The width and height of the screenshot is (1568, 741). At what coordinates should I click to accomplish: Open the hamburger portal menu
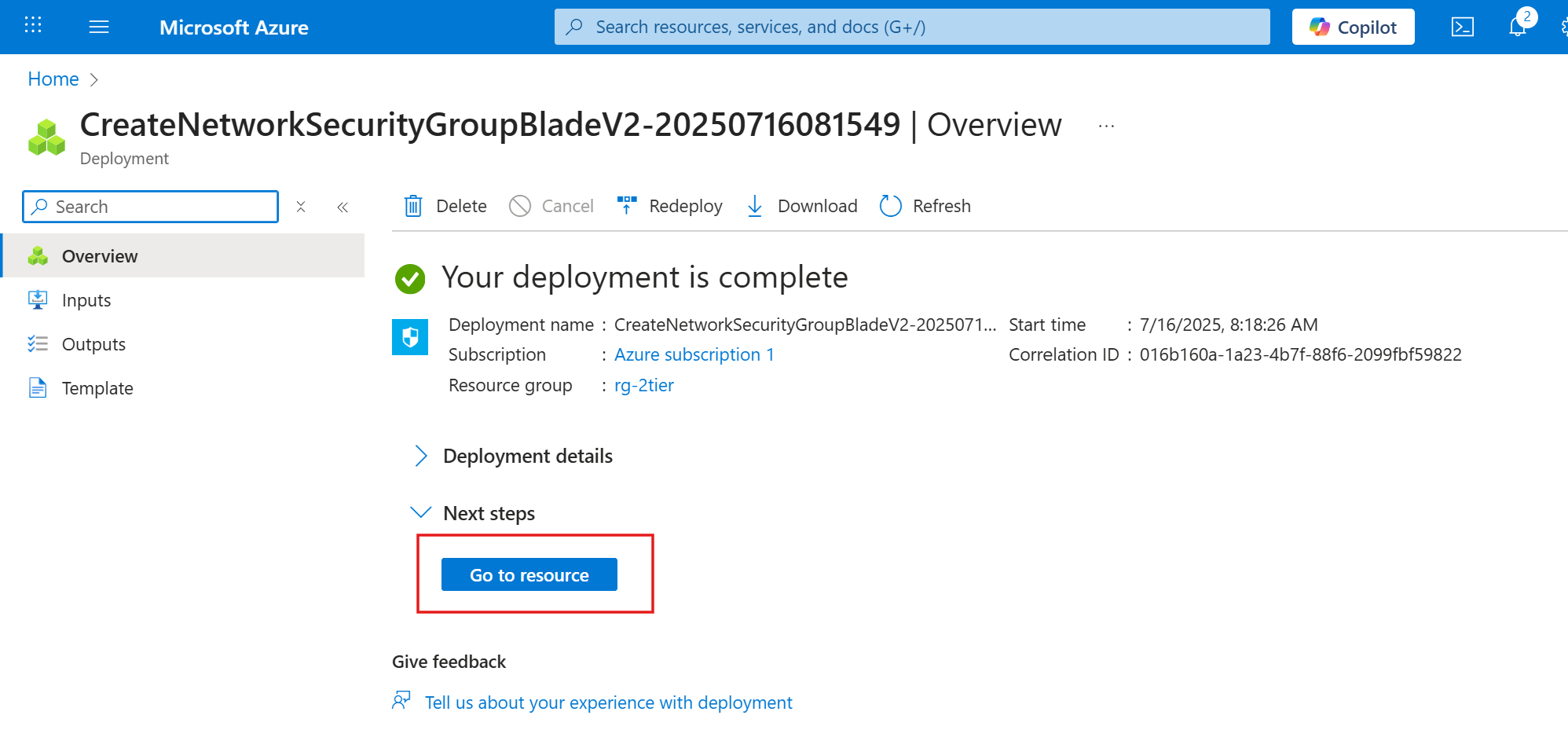[99, 28]
